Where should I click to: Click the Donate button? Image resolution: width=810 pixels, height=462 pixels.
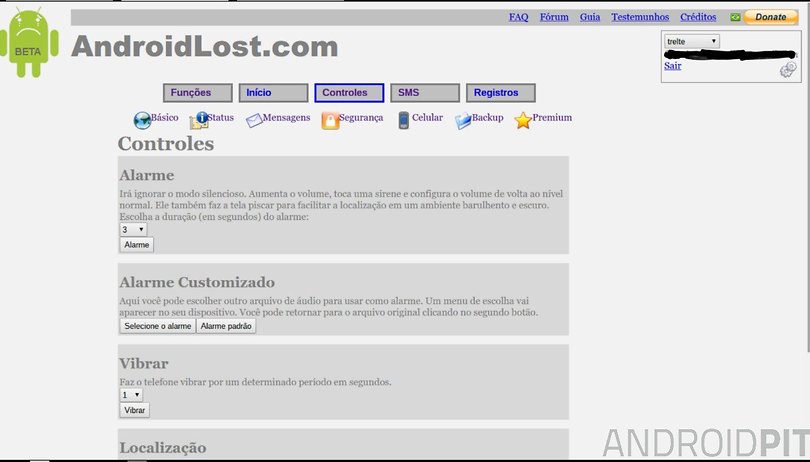click(771, 17)
